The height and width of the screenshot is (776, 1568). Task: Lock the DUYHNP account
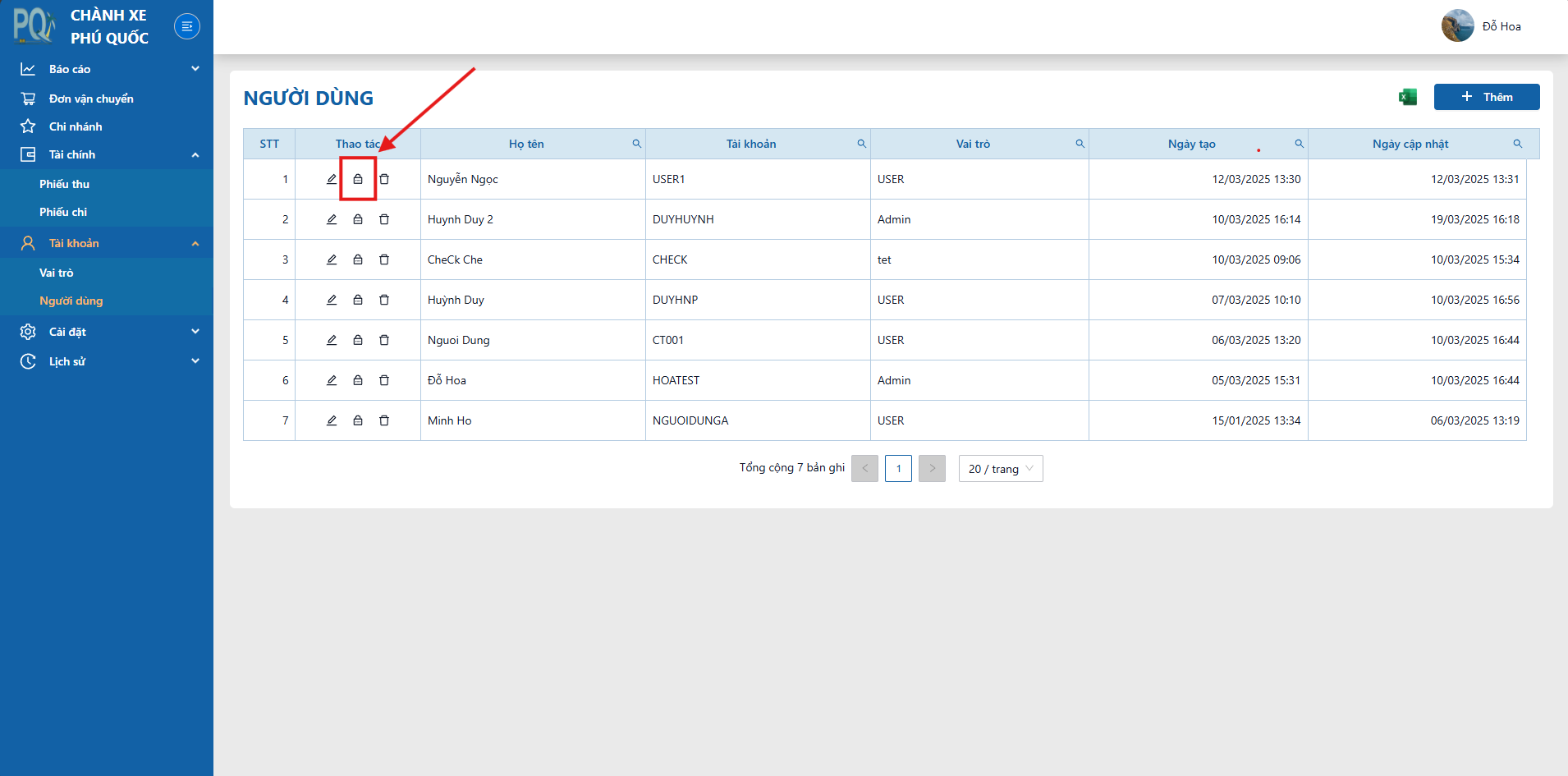(358, 300)
